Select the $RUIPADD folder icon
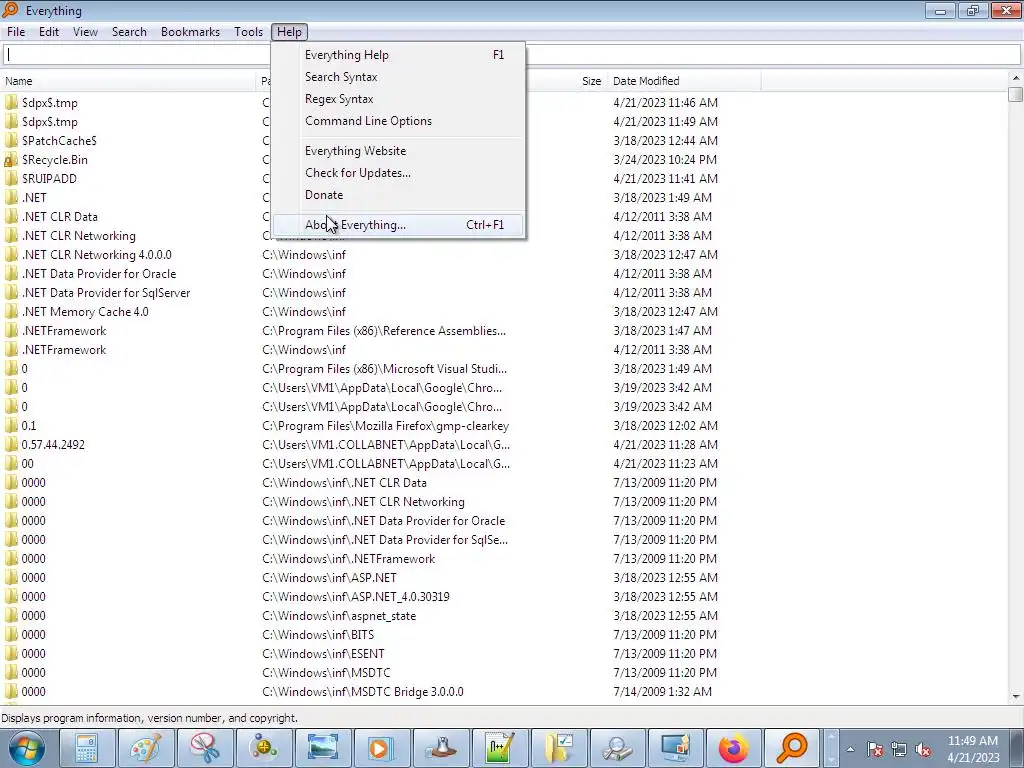The width and height of the screenshot is (1024, 768). point(11,178)
